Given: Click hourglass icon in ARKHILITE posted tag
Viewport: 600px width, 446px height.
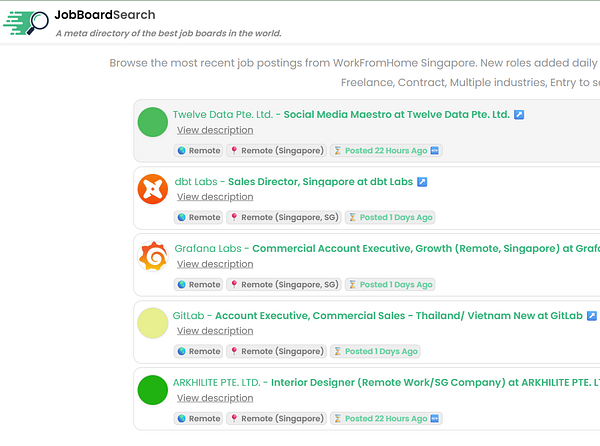Looking at the screenshot, I should (x=338, y=418).
